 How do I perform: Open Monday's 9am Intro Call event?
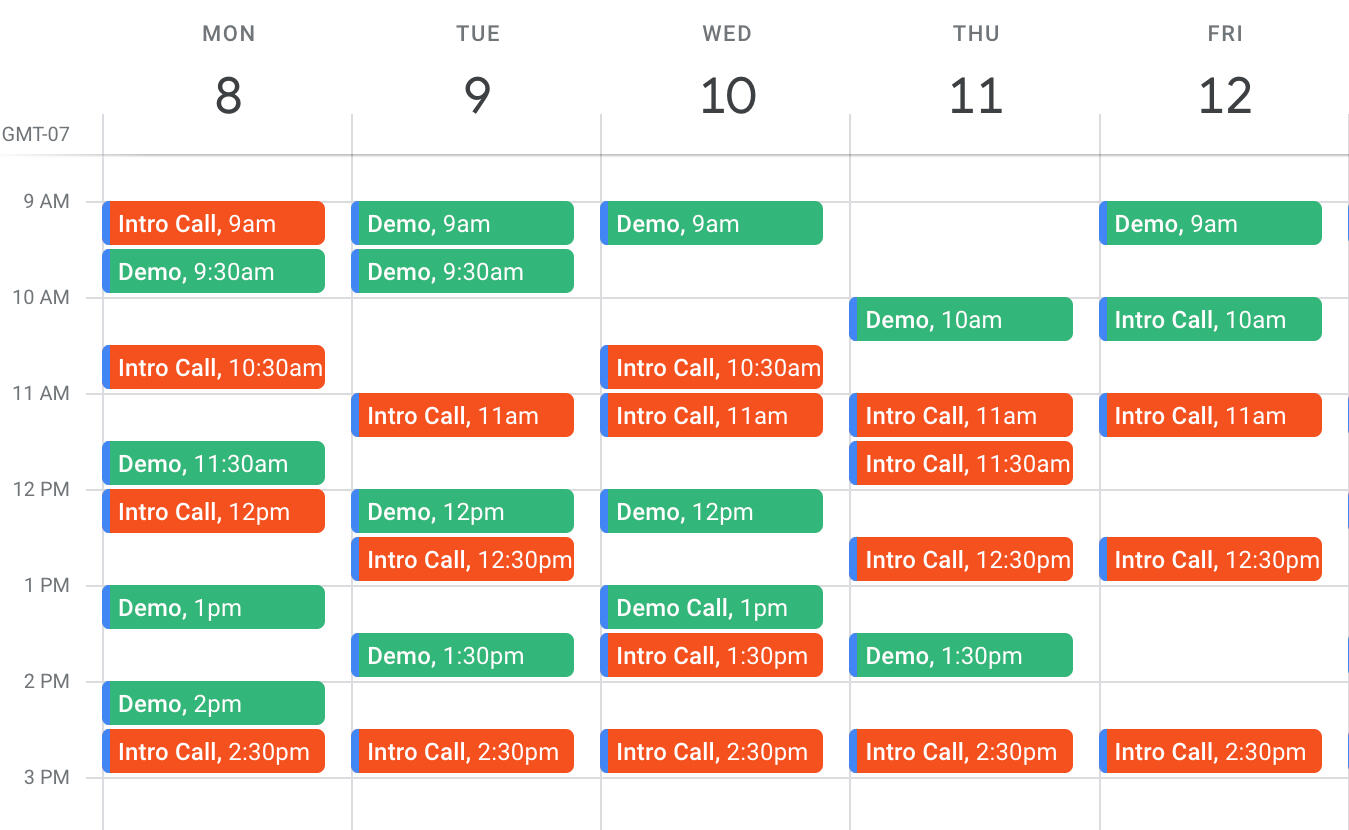click(214, 223)
